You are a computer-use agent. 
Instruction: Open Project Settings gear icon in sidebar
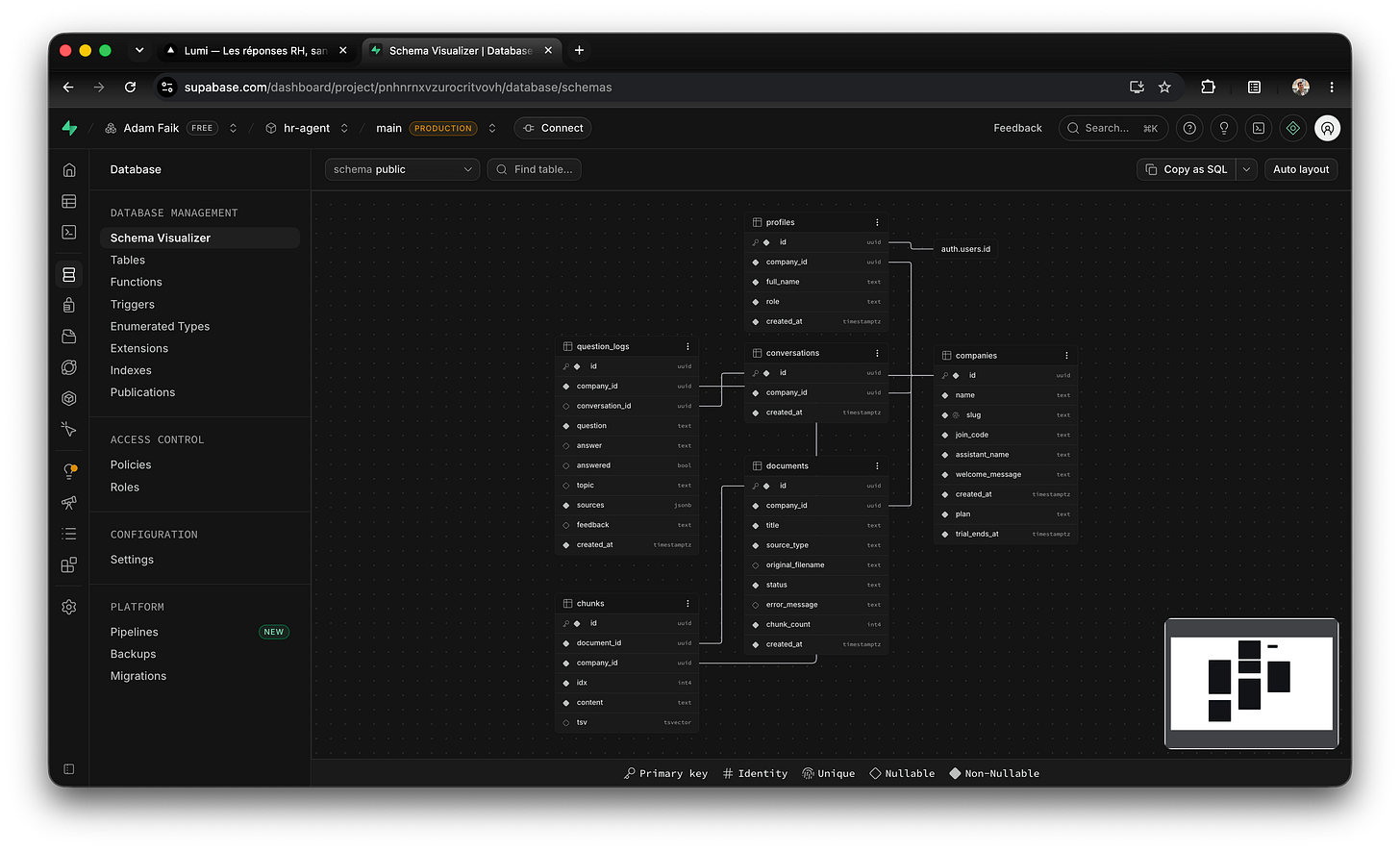pos(69,607)
